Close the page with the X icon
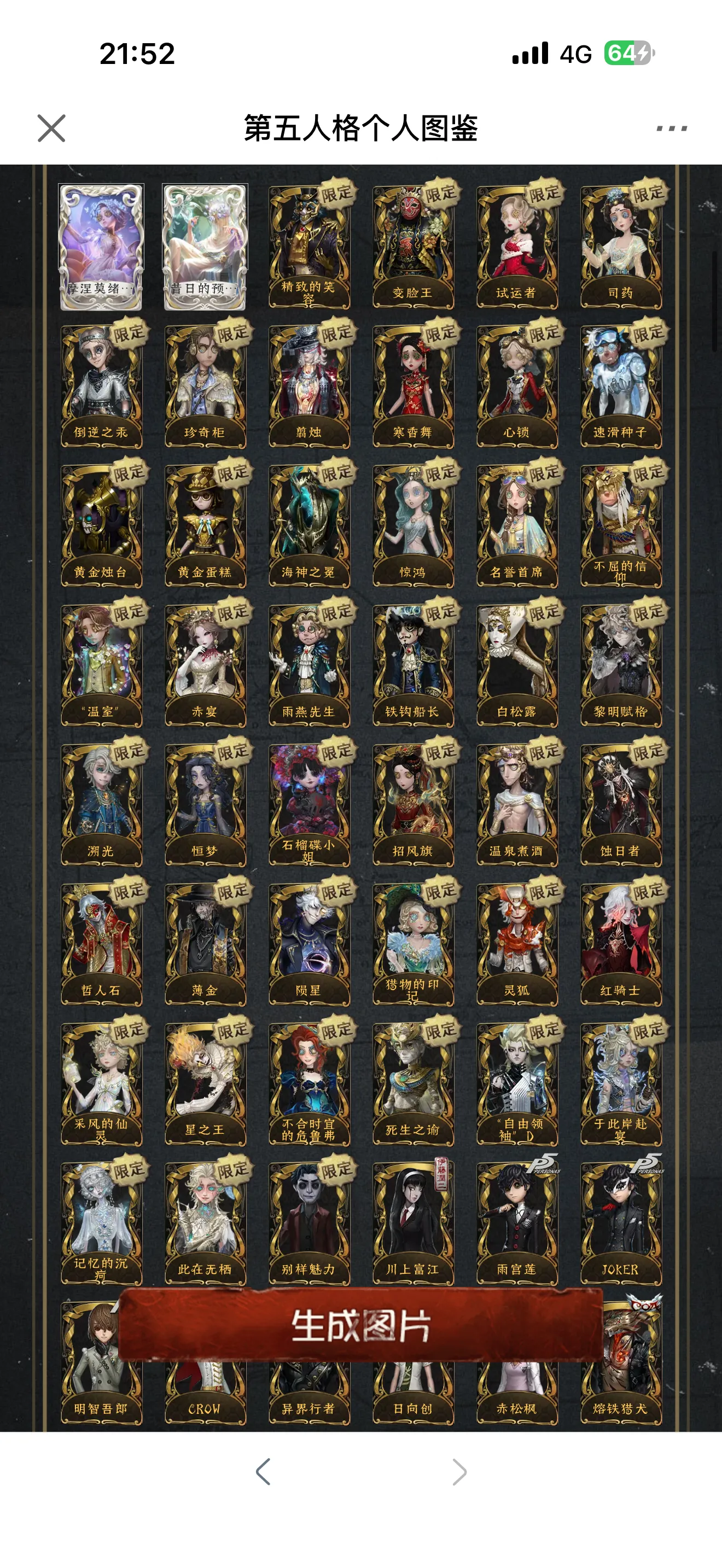Viewport: 722px width, 1568px height. (x=51, y=128)
